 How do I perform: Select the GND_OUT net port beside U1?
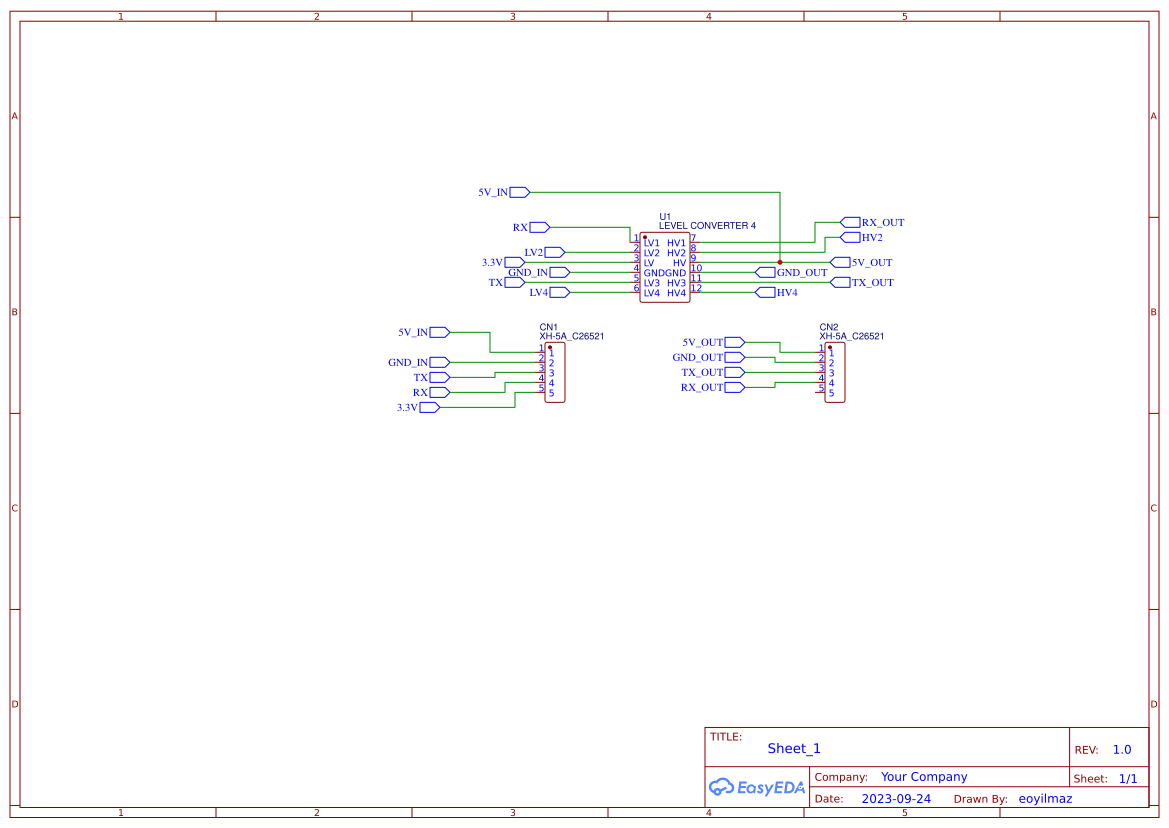tap(766, 273)
